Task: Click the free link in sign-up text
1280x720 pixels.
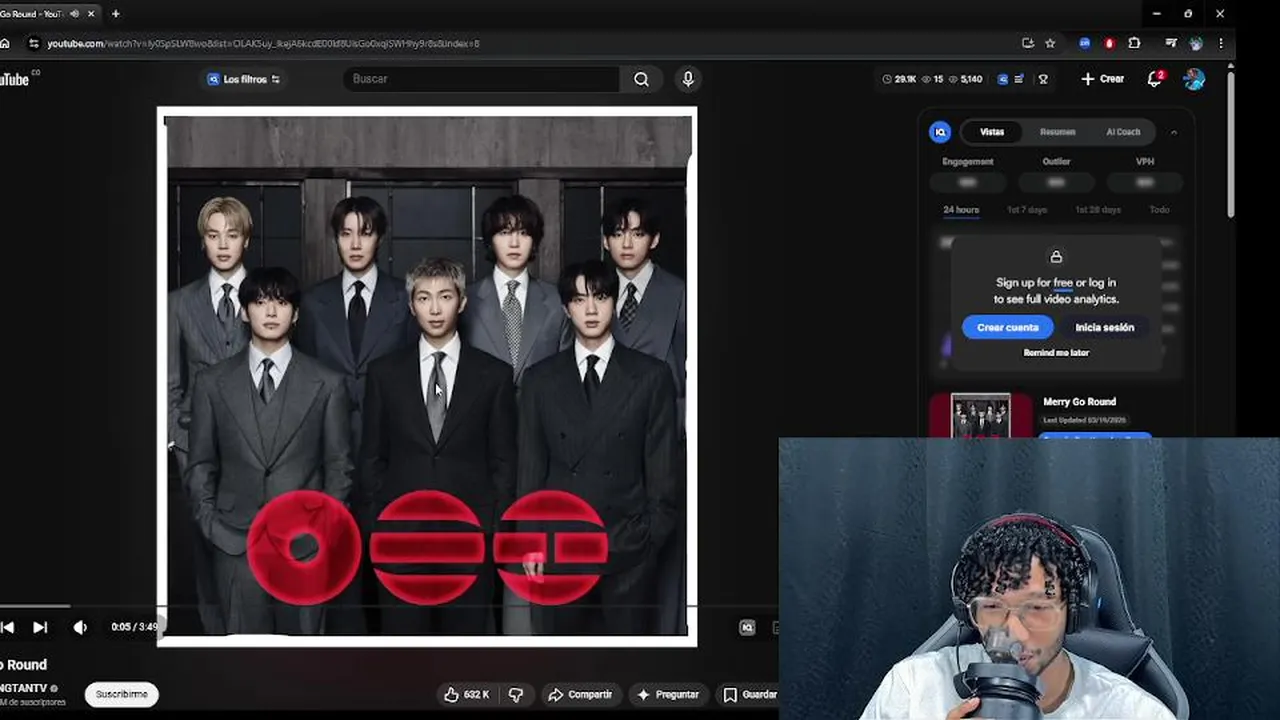Action: [1063, 283]
